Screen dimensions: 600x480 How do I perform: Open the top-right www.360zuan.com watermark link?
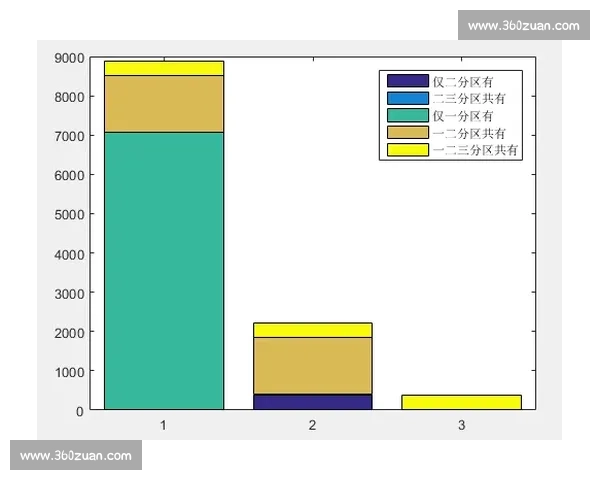click(x=523, y=26)
